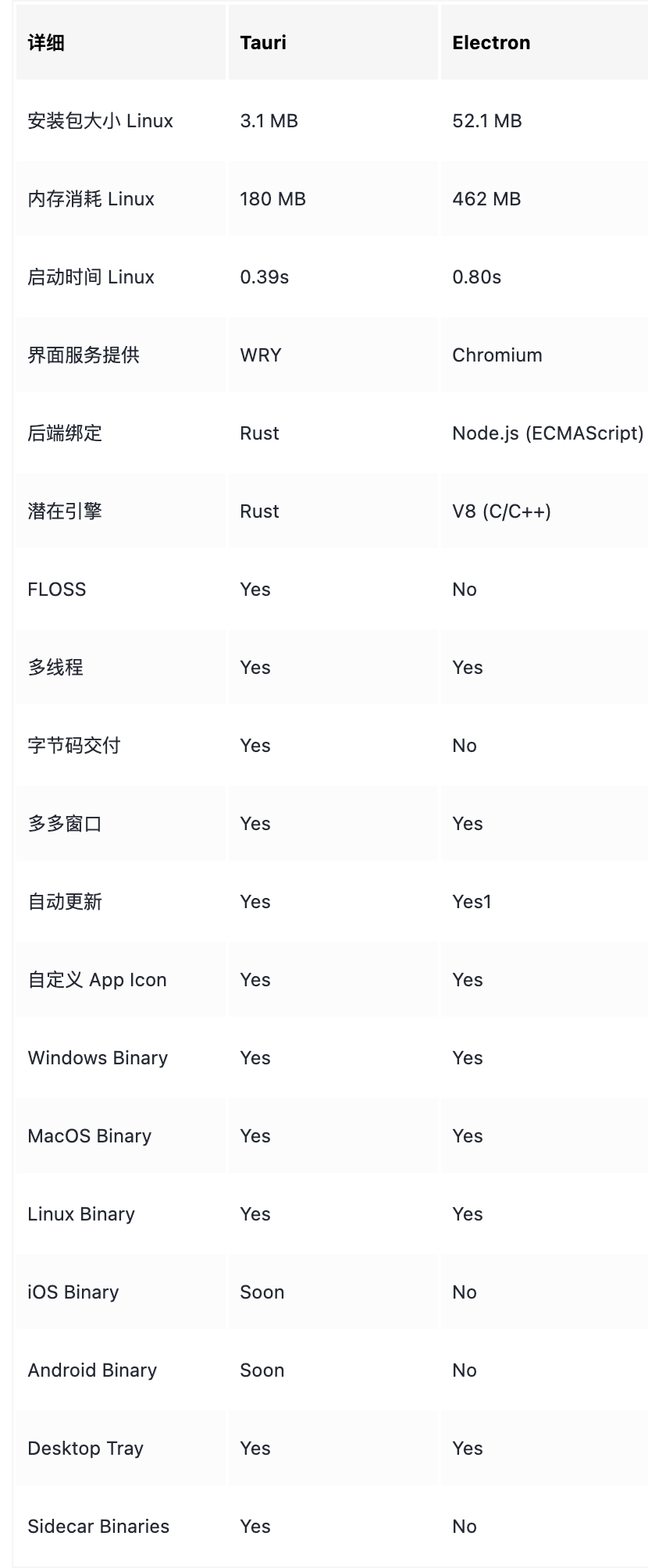Click the Electron column header

point(491,43)
